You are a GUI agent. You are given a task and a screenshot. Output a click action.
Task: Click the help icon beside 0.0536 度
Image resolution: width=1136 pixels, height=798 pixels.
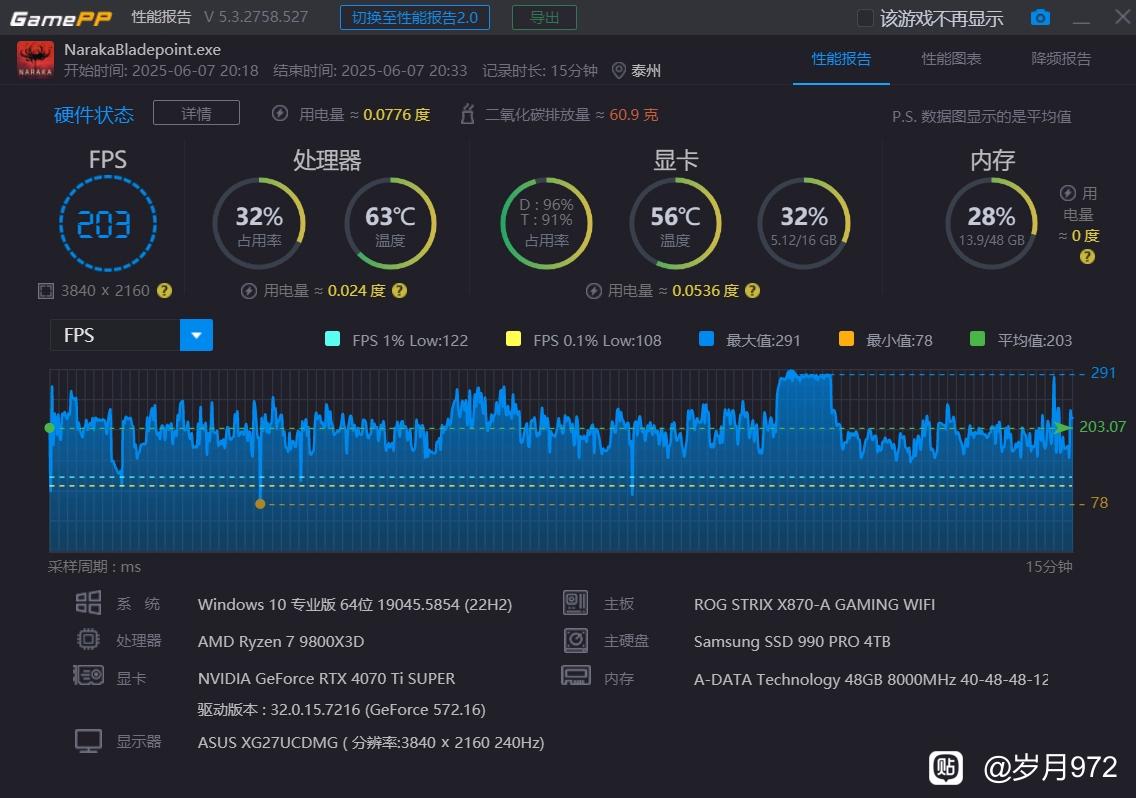tap(753, 291)
